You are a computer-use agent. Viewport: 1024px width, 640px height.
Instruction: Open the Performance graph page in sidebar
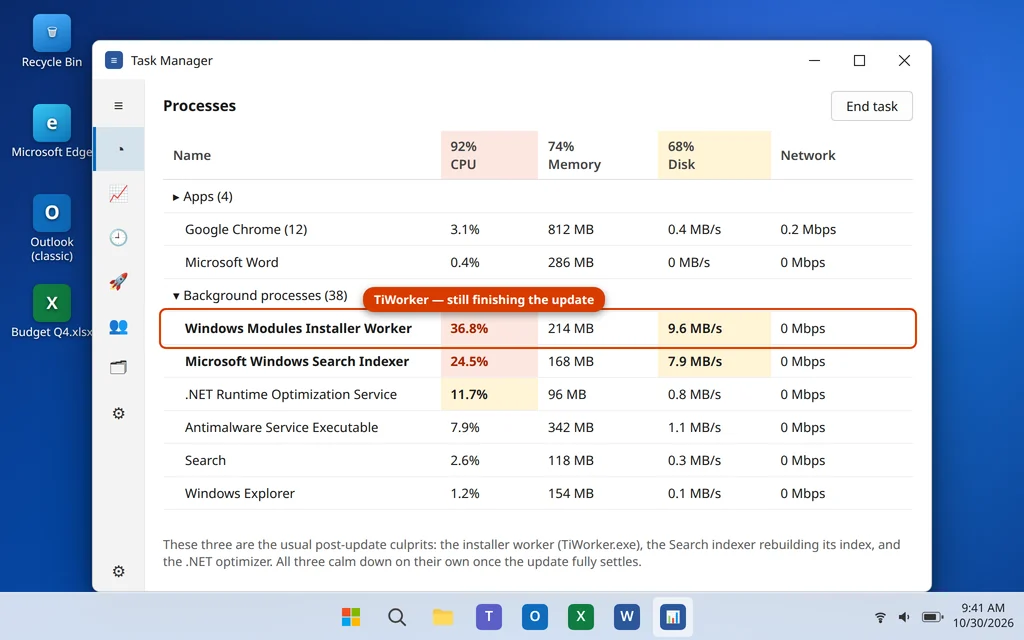pos(118,193)
